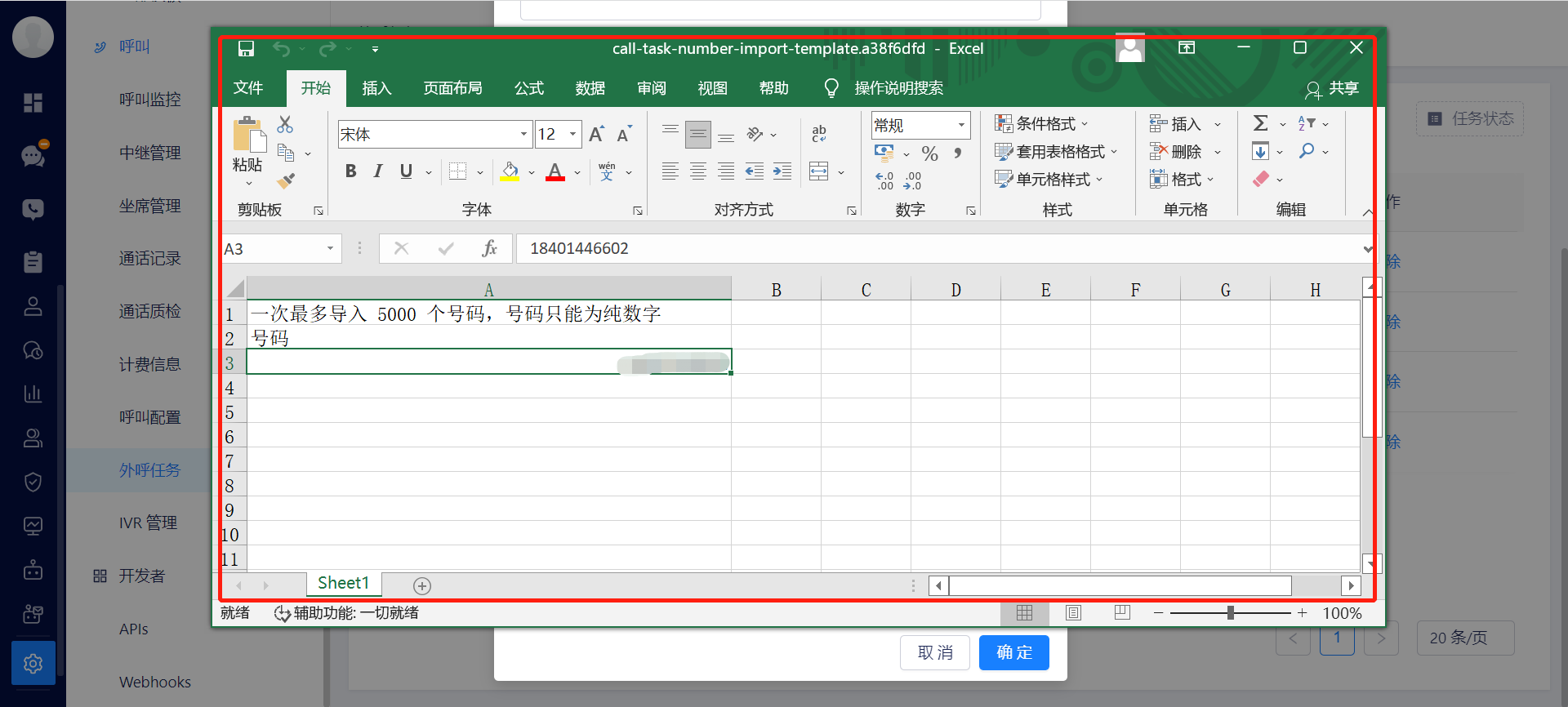The image size is (1568, 707).
Task: Open the 宋体 font name dropdown
Action: (x=523, y=135)
